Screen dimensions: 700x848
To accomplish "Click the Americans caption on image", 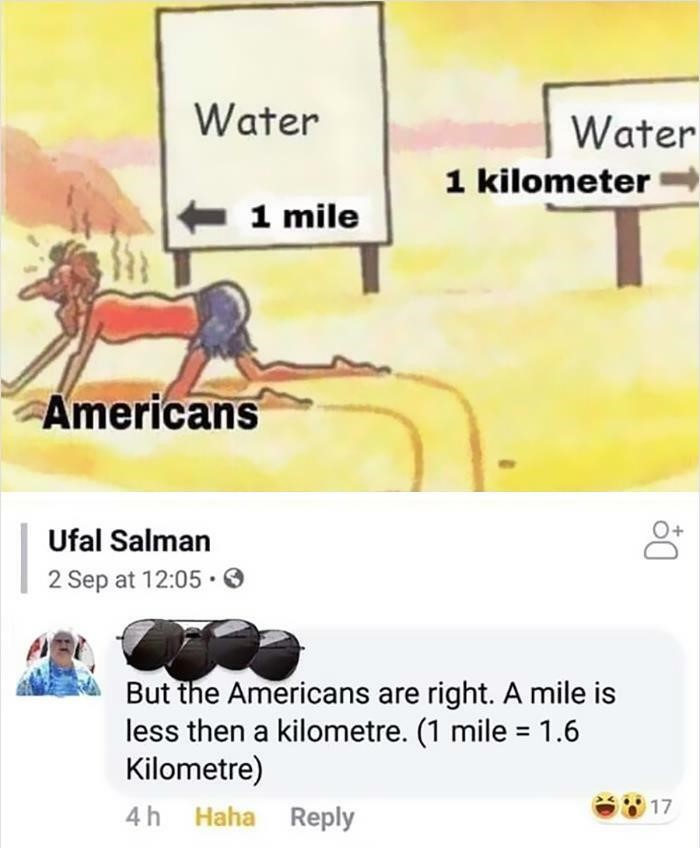I will 151,414.
